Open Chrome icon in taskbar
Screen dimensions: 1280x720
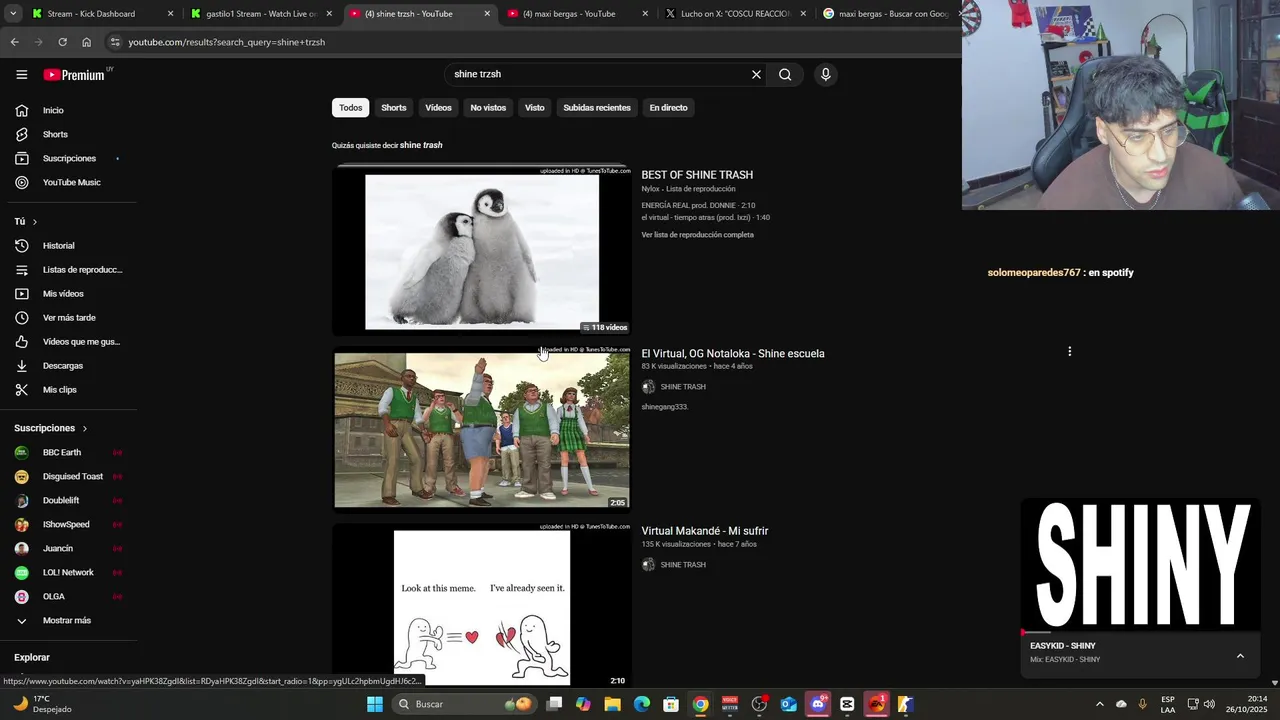click(x=700, y=704)
